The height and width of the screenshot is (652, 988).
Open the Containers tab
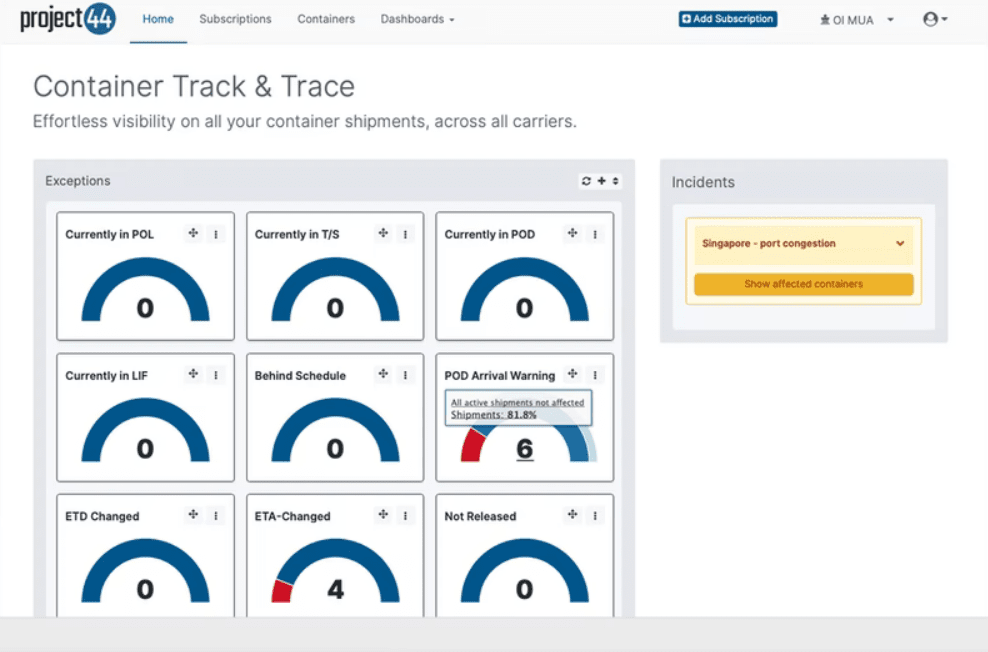point(326,19)
